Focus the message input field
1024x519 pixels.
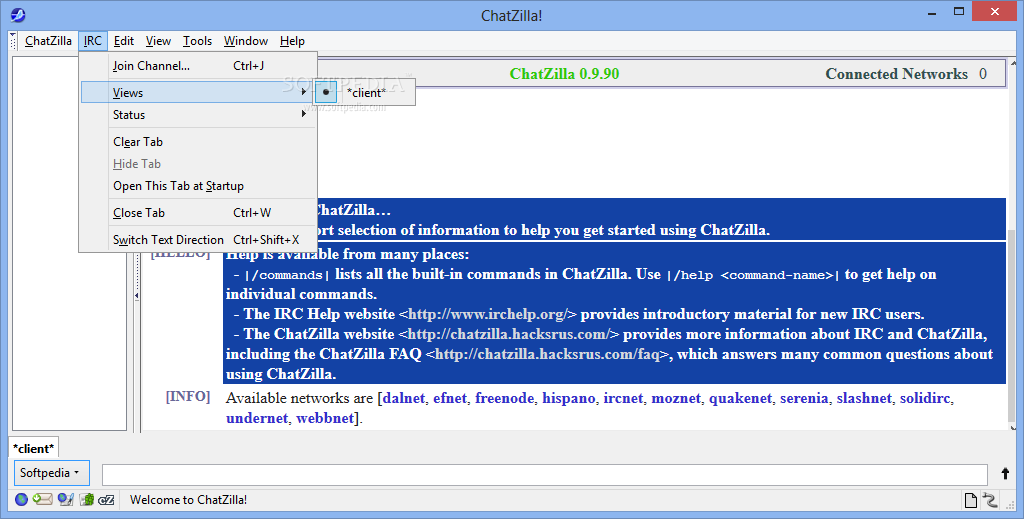point(545,475)
